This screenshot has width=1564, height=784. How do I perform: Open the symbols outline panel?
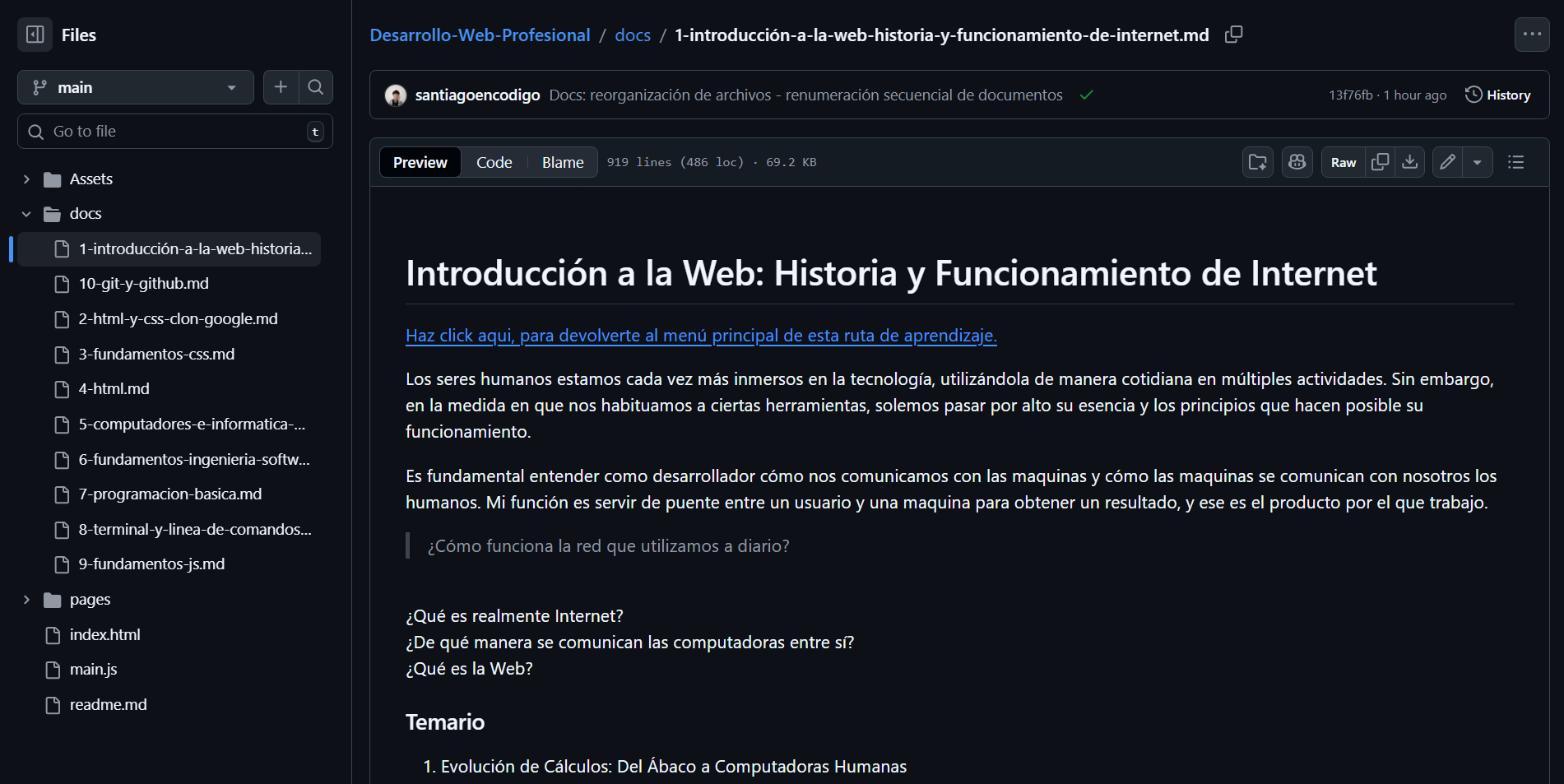(x=1515, y=162)
